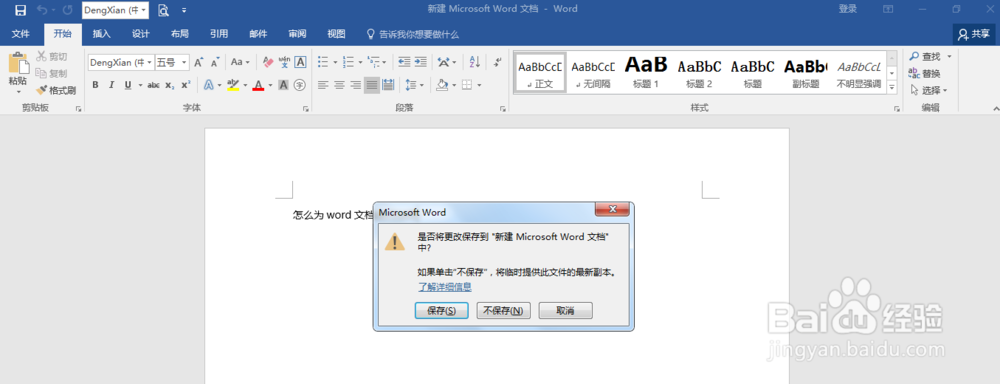Open the borders dropdown arrow
Screen dimensions: 1000x384
(479, 85)
